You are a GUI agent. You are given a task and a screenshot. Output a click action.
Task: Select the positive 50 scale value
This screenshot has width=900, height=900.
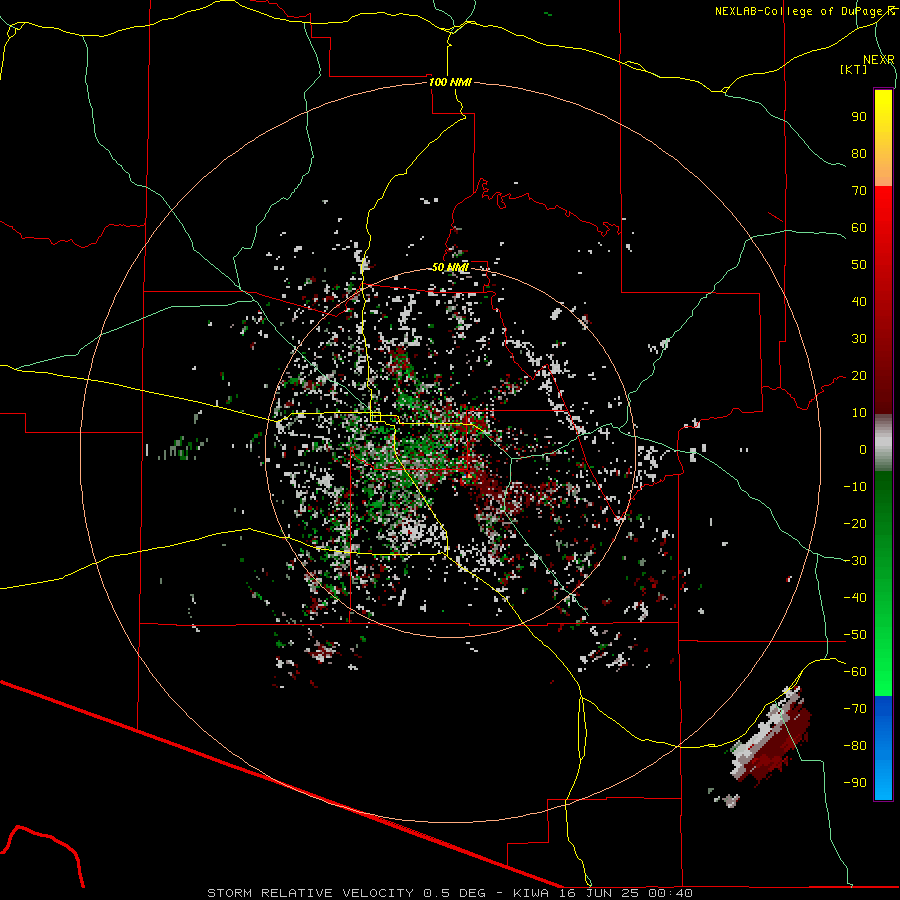click(859, 265)
